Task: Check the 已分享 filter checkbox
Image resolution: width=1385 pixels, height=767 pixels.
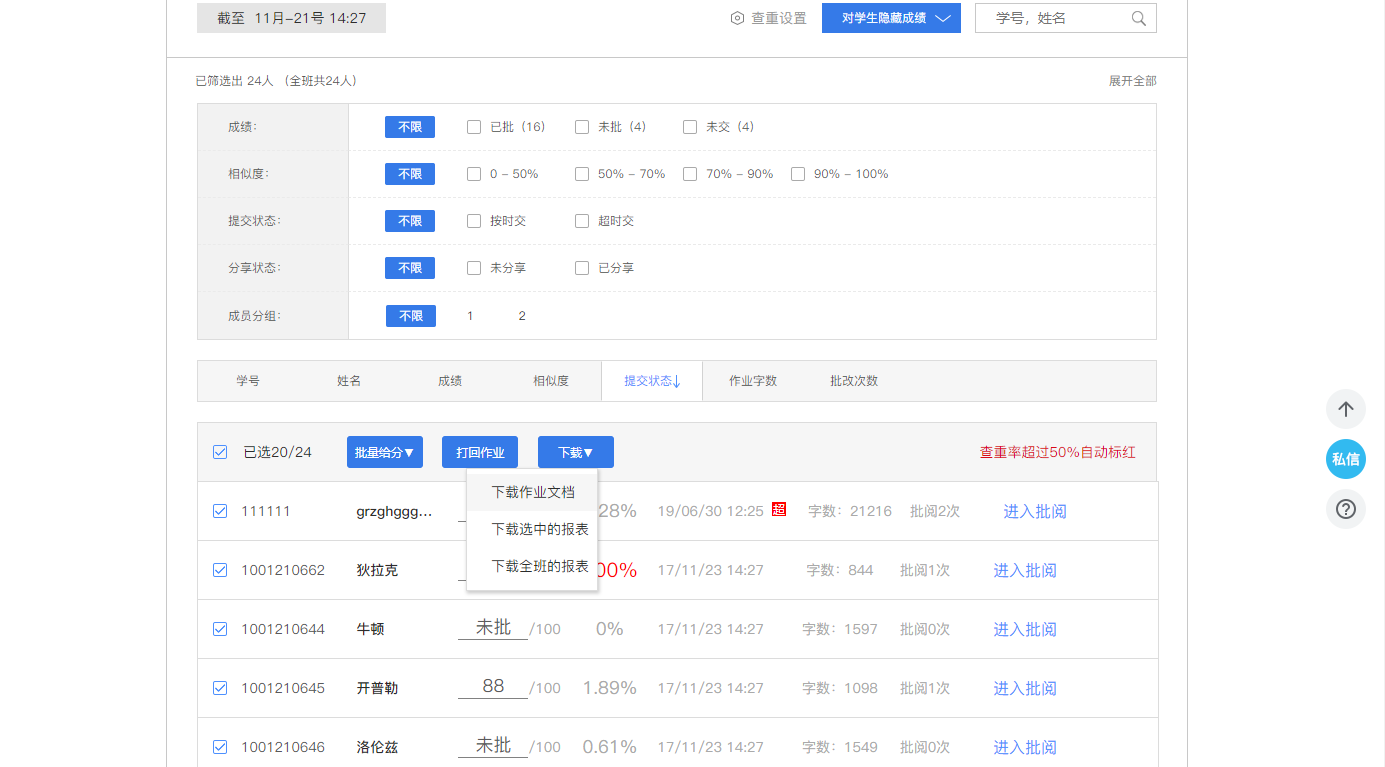Action: point(582,268)
